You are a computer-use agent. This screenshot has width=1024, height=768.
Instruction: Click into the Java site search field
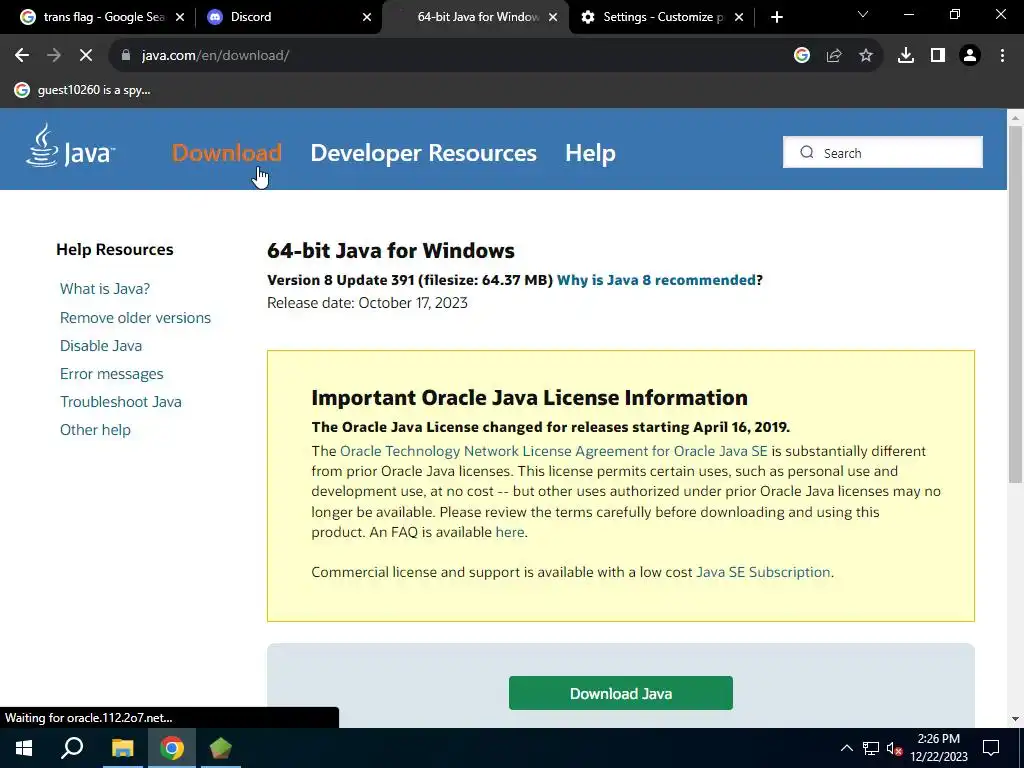[882, 152]
